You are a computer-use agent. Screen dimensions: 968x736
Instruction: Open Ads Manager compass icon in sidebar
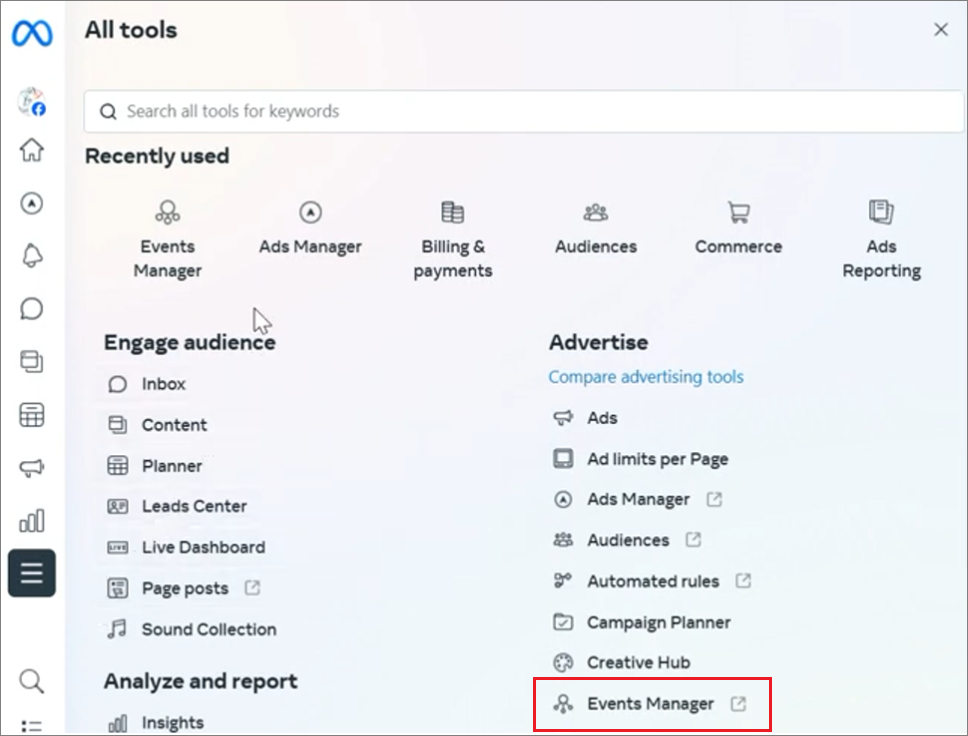pos(31,203)
